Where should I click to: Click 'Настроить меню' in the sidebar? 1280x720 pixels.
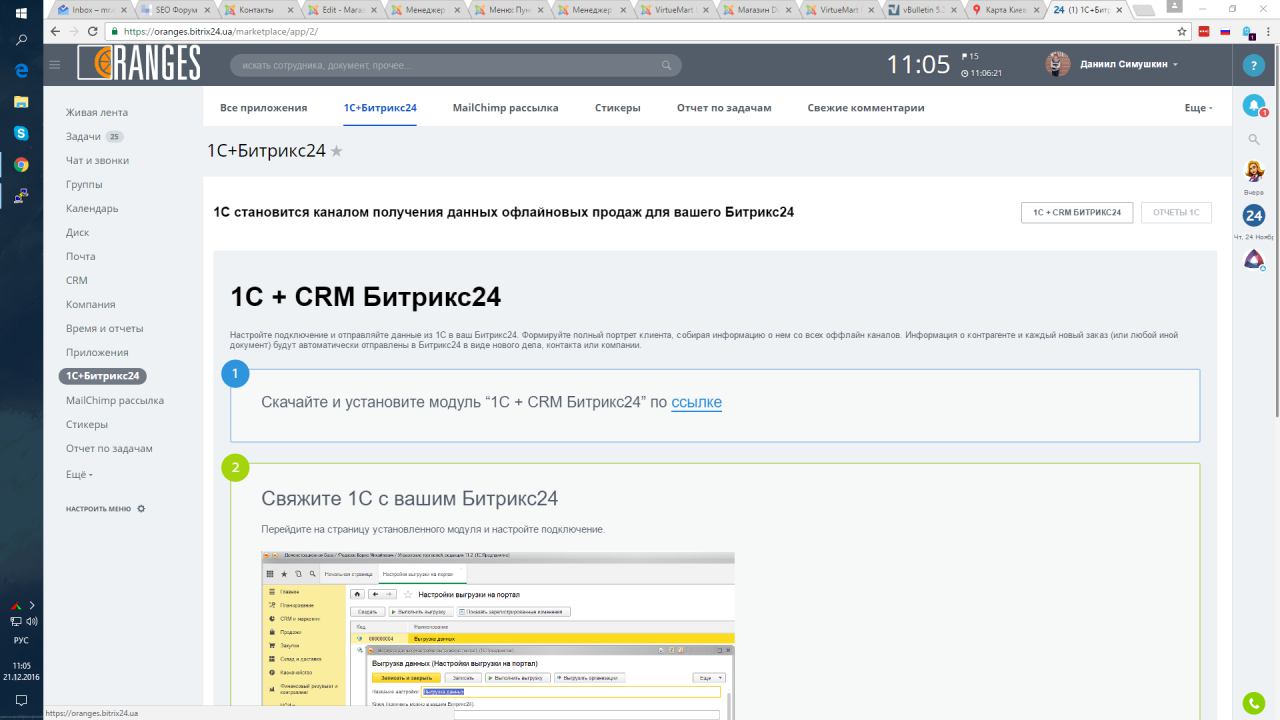click(x=98, y=509)
